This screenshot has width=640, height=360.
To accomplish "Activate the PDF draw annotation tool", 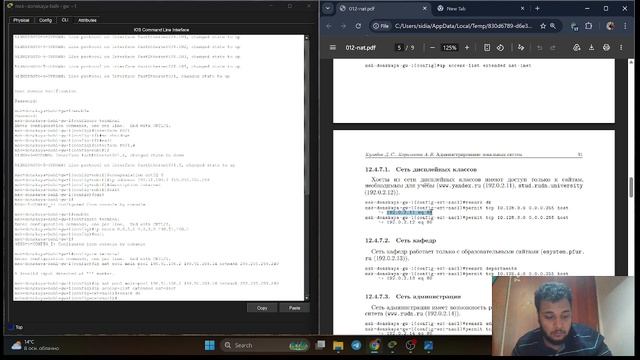I will point(521,48).
